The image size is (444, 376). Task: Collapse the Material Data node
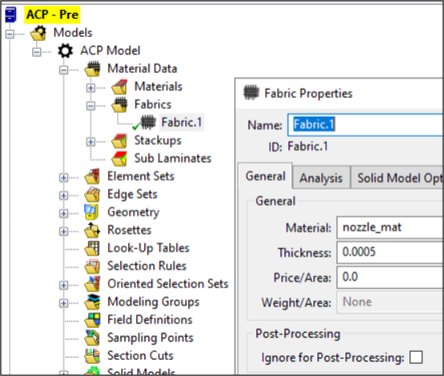pyautogui.click(x=63, y=70)
